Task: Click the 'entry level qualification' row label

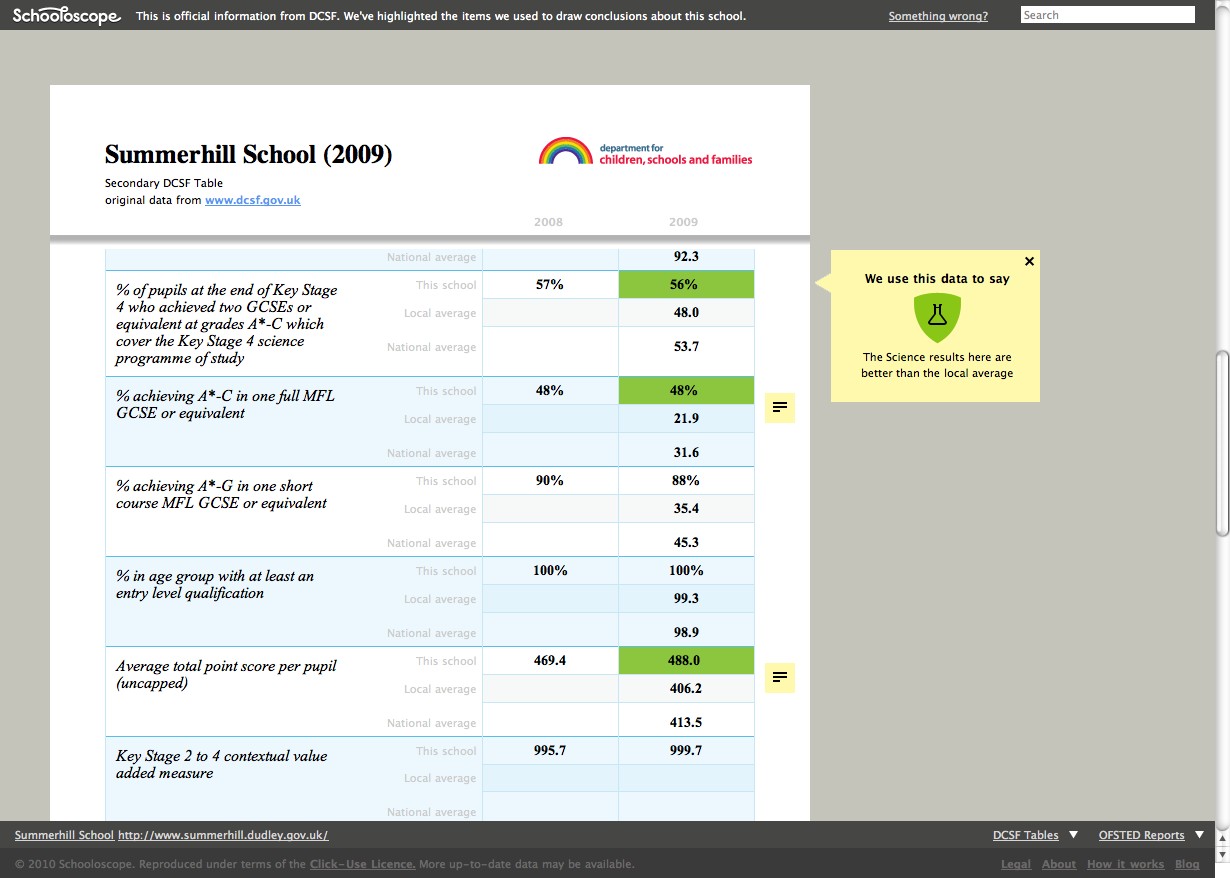Action: 215,584
